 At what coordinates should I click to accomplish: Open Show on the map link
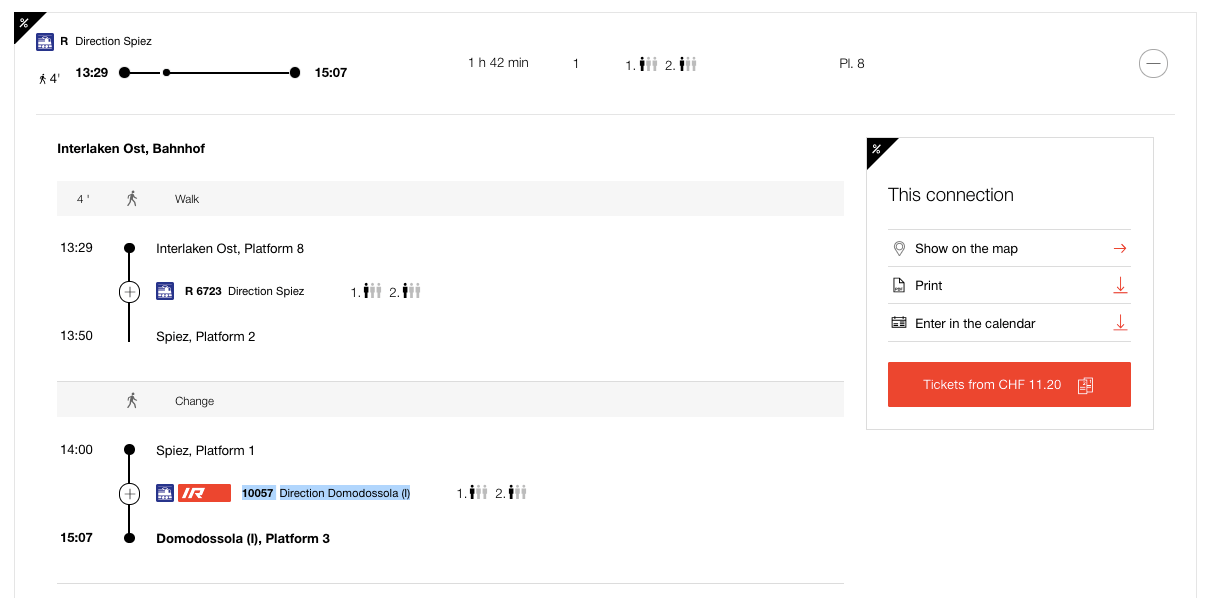966,248
